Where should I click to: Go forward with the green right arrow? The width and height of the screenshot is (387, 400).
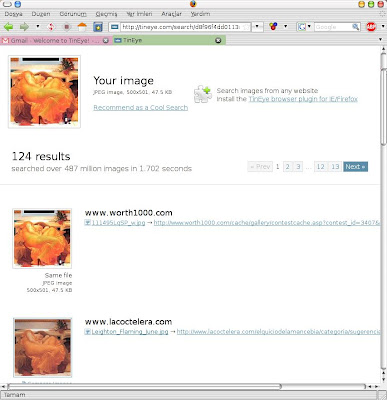(24, 27)
